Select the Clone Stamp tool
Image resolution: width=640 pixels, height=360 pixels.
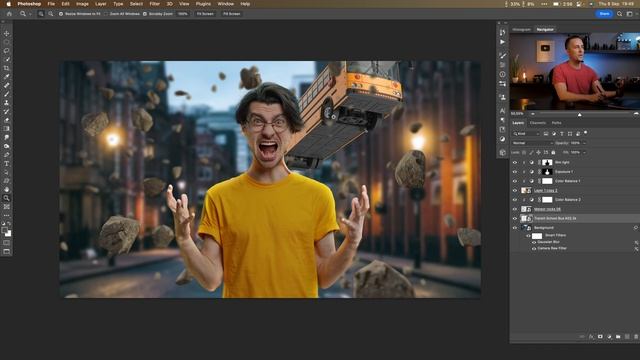click(7, 102)
